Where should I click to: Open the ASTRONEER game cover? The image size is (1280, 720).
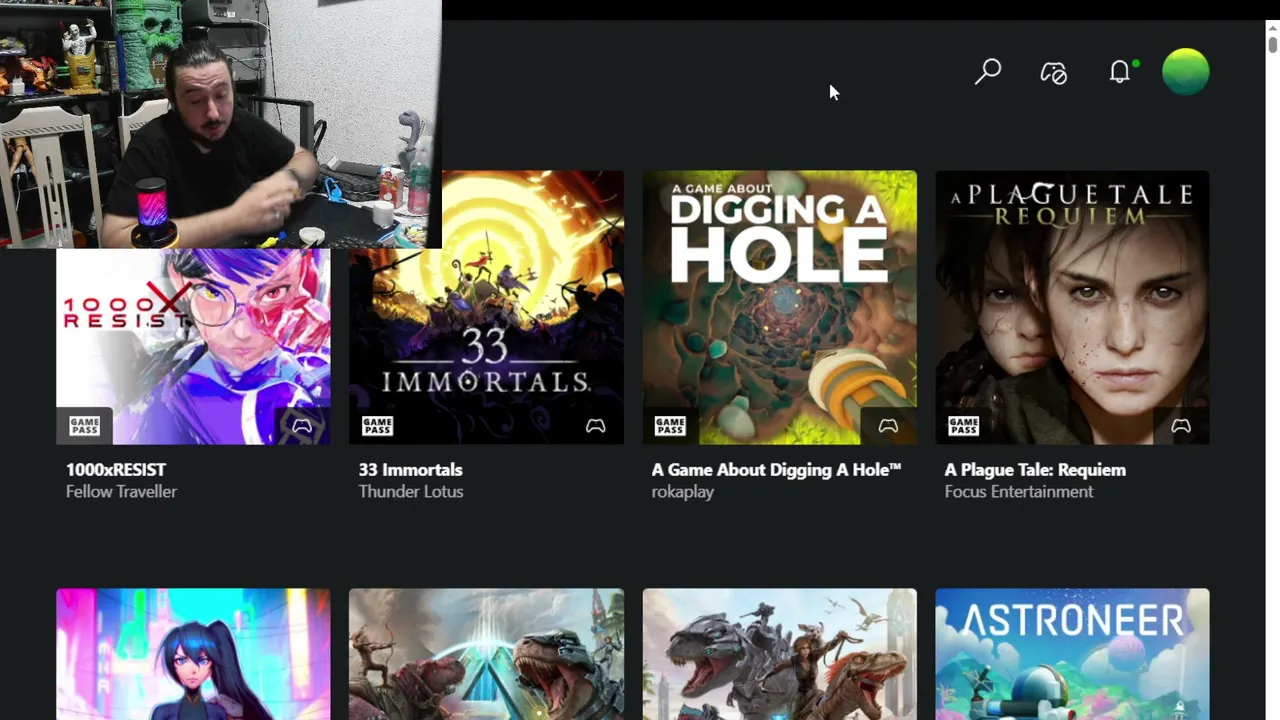click(x=1072, y=654)
